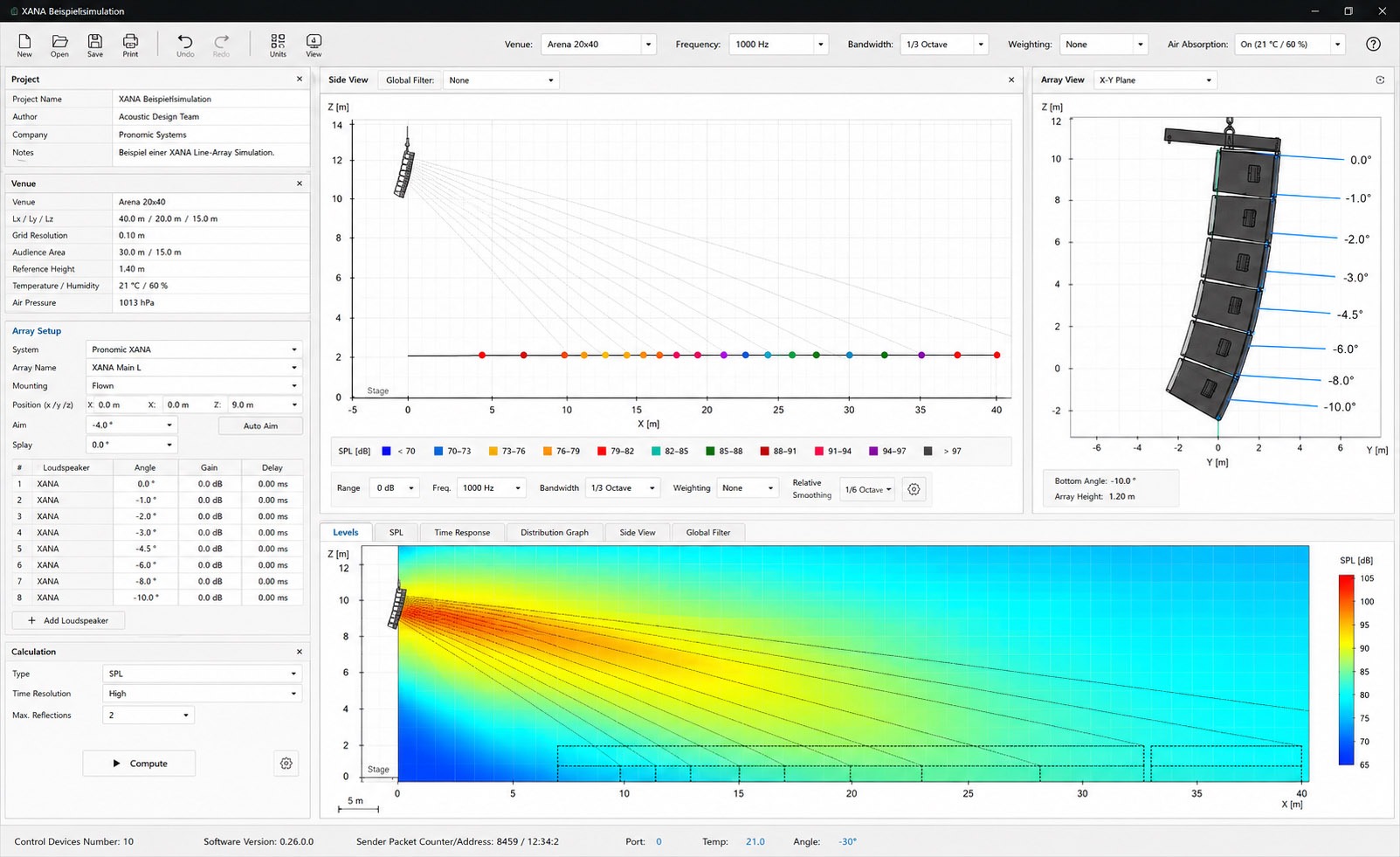This screenshot has width=1400, height=857.
Task: Open the Splay 0.0° dropdown
Action: 132,445
